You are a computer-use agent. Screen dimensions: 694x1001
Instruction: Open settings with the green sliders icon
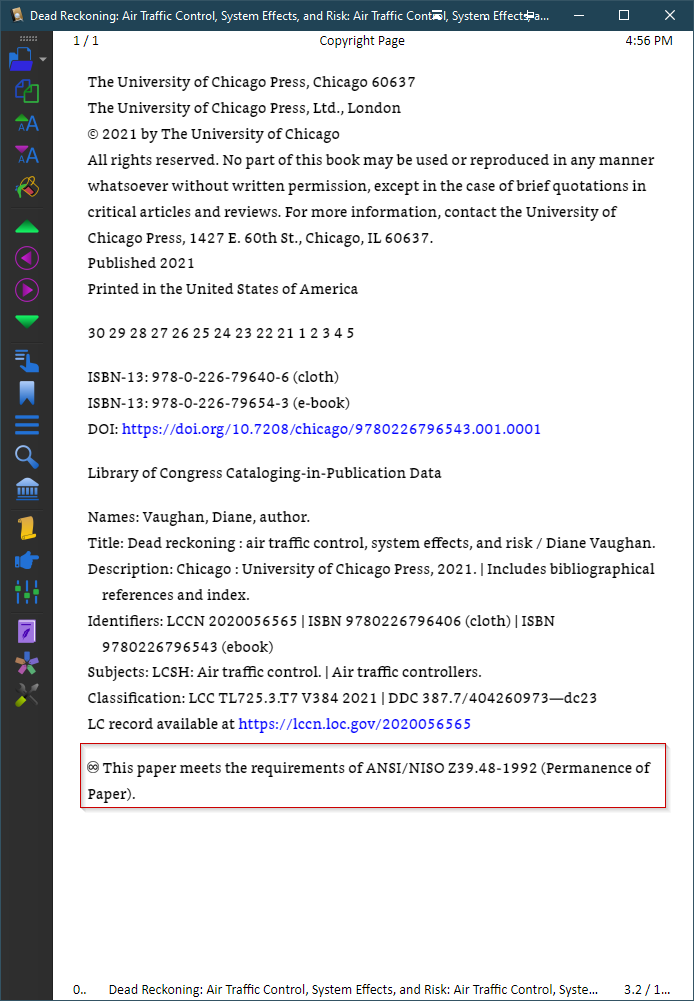pos(27,592)
